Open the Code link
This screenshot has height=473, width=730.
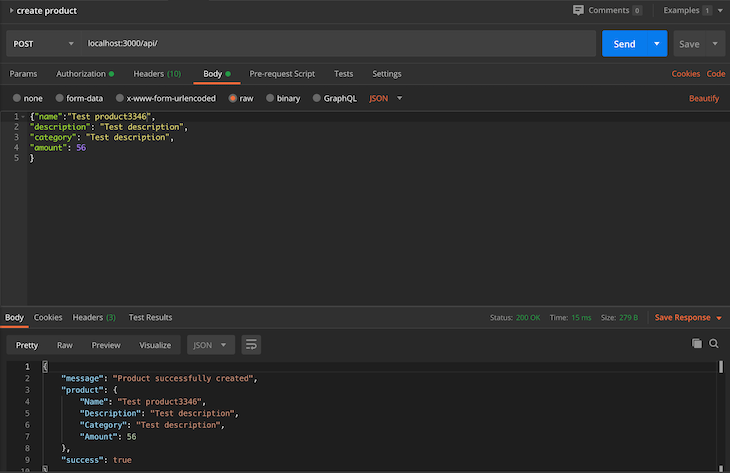[x=716, y=74]
